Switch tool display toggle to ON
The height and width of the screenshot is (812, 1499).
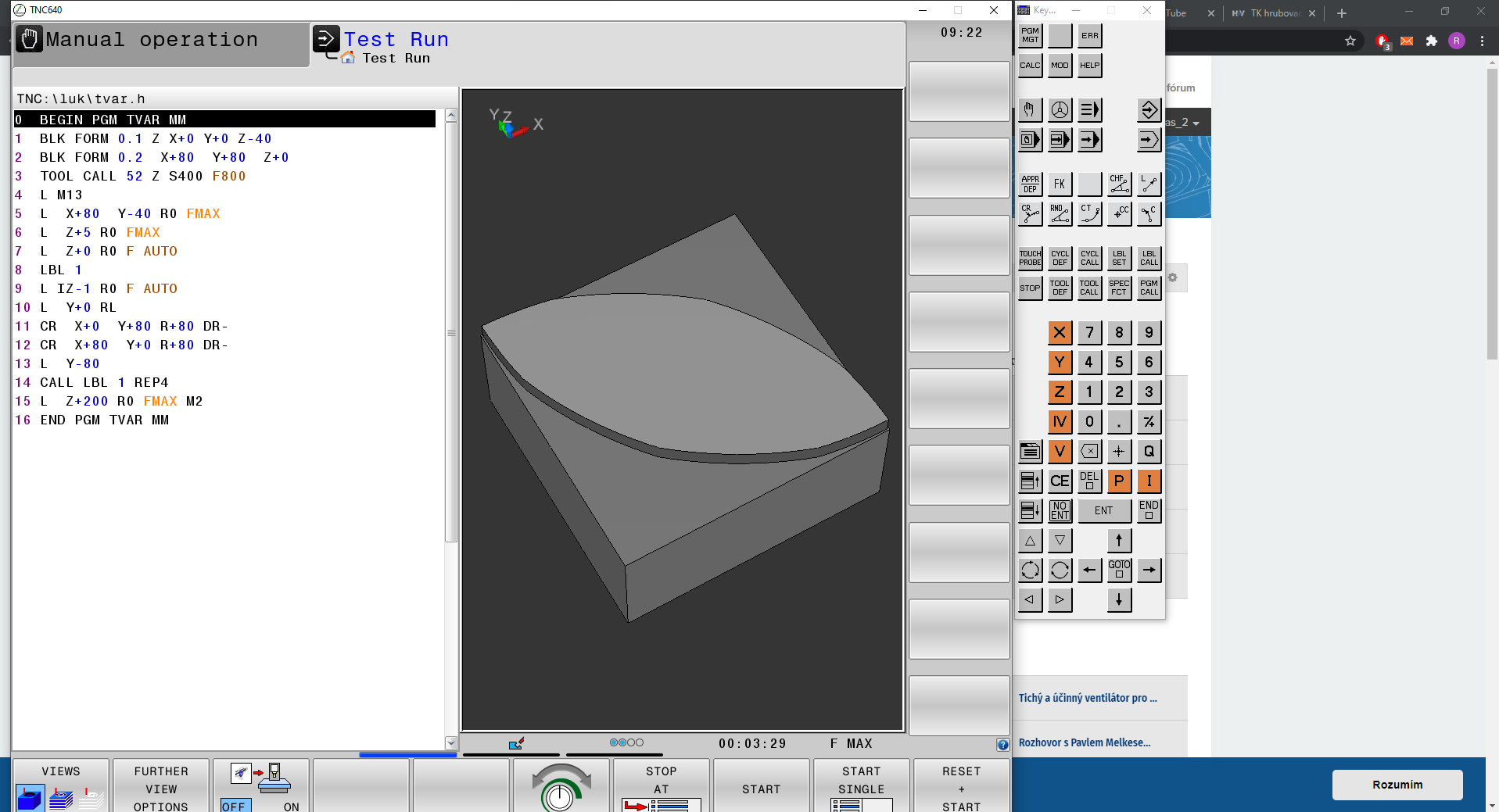click(290, 806)
